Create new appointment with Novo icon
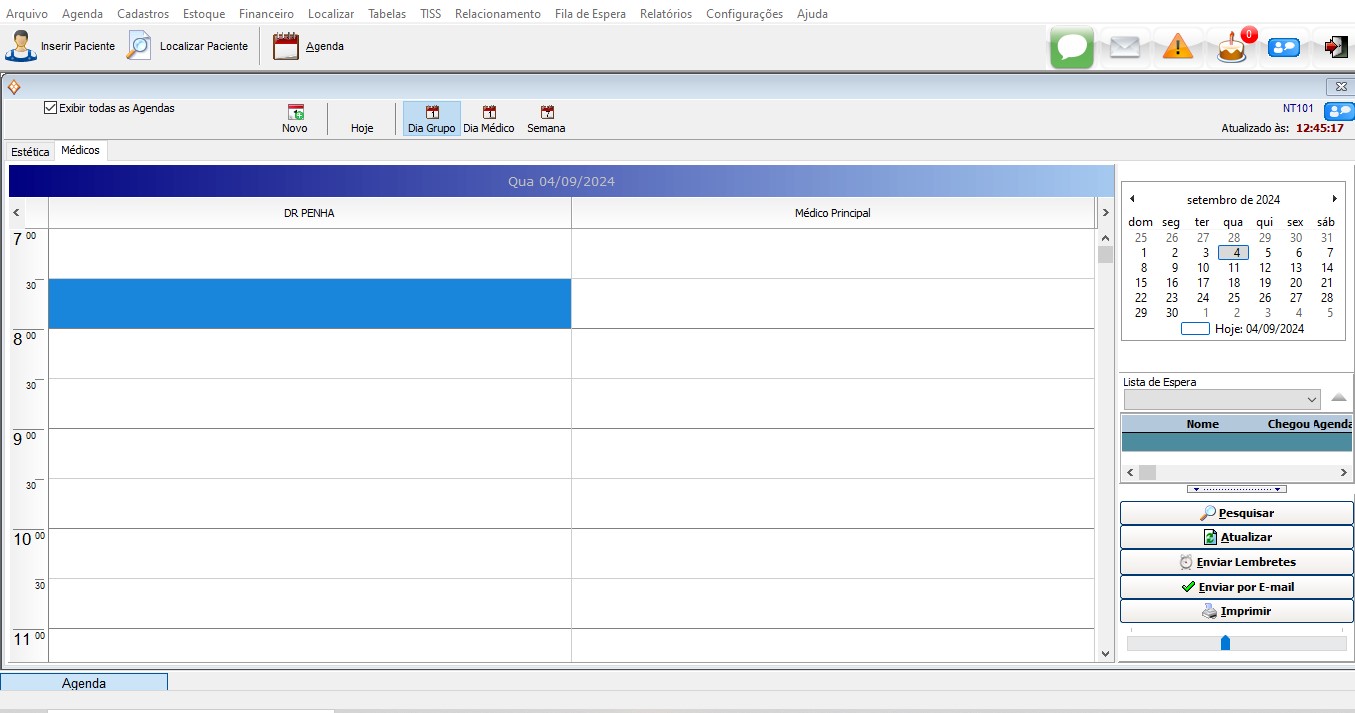 295,113
